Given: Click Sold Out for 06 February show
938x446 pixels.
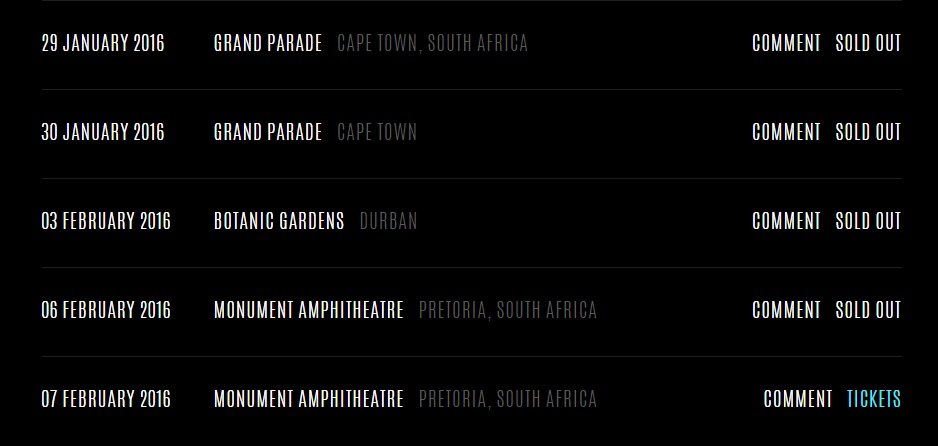Looking at the screenshot, I should point(868,310).
